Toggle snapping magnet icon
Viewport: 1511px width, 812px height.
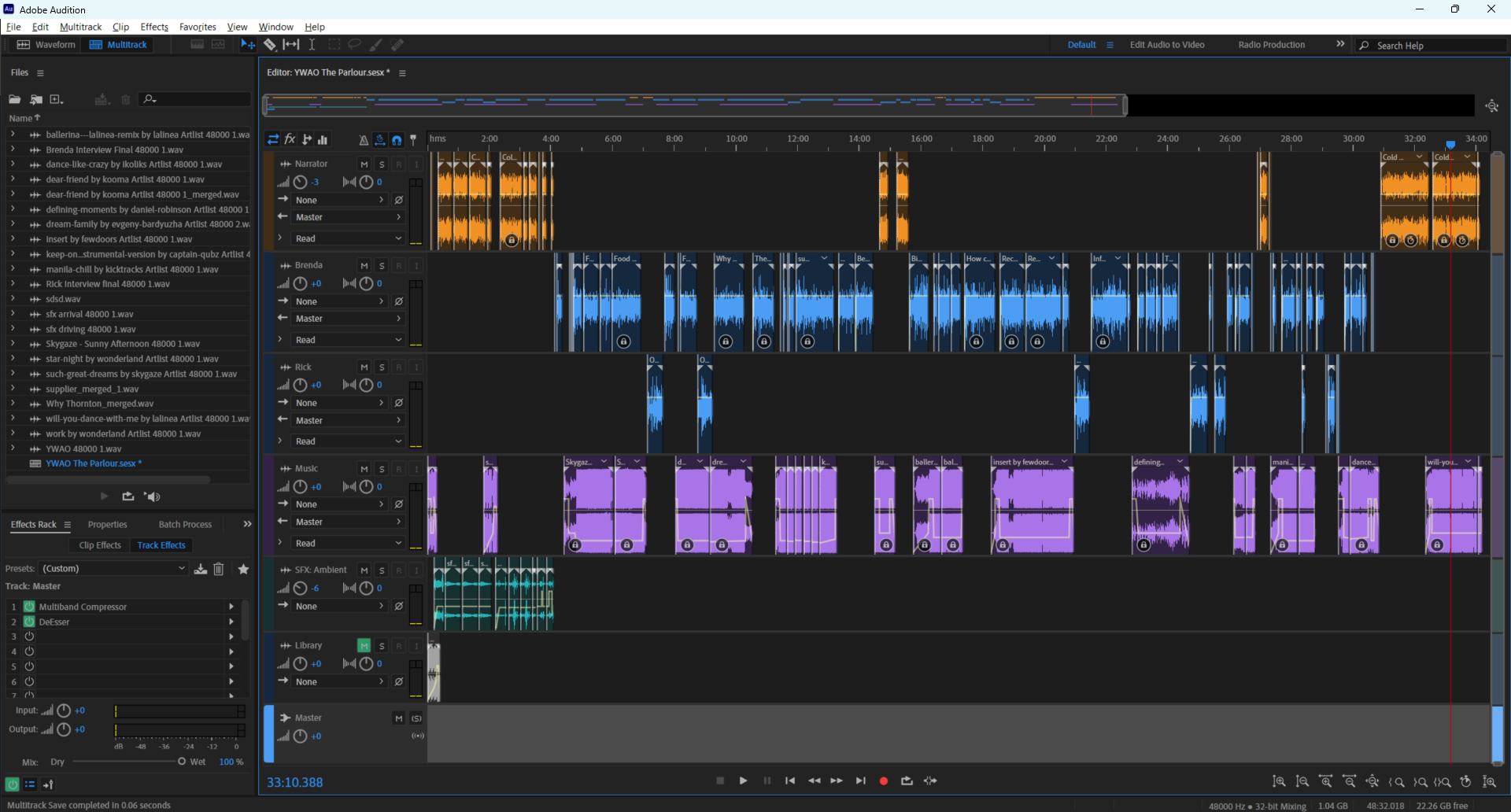pyautogui.click(x=397, y=140)
